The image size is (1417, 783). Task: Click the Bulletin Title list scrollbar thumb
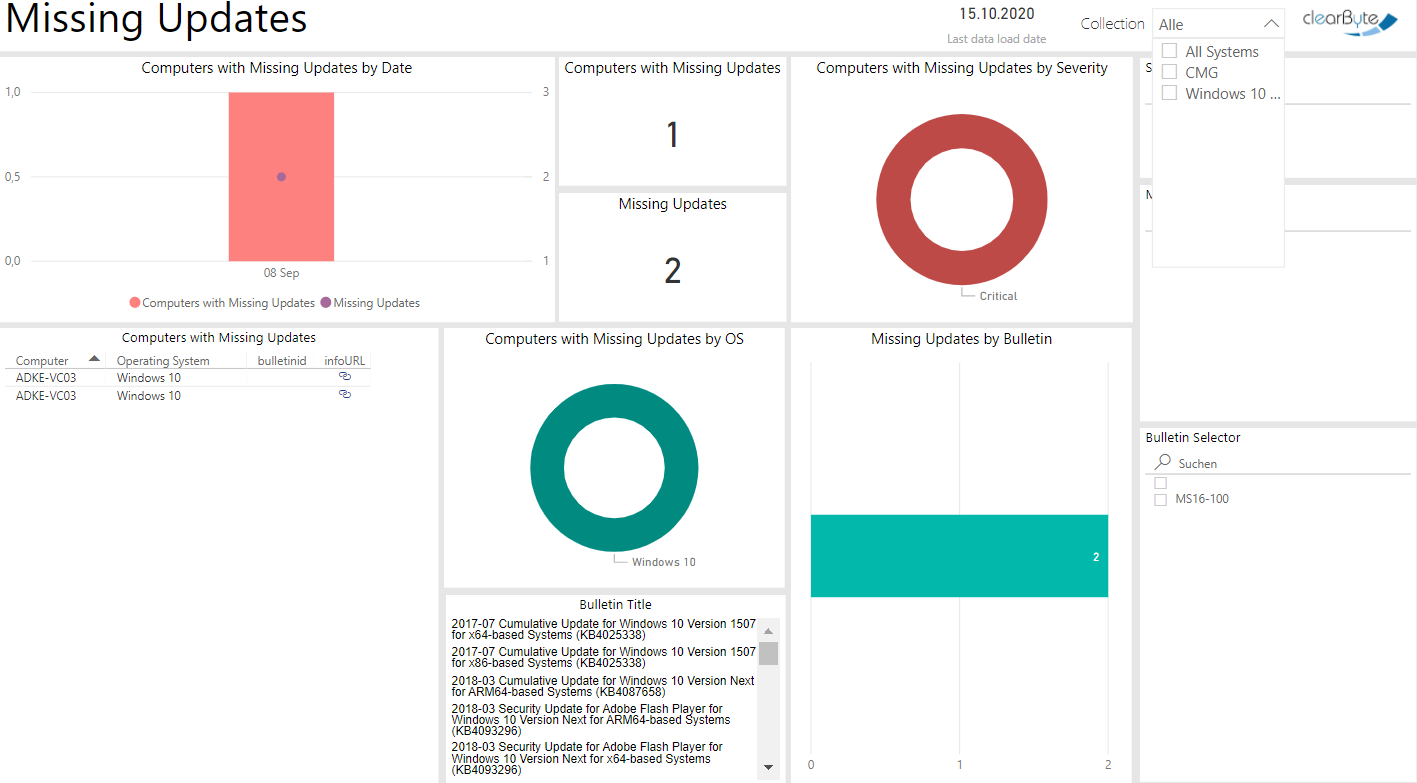pyautogui.click(x=768, y=653)
